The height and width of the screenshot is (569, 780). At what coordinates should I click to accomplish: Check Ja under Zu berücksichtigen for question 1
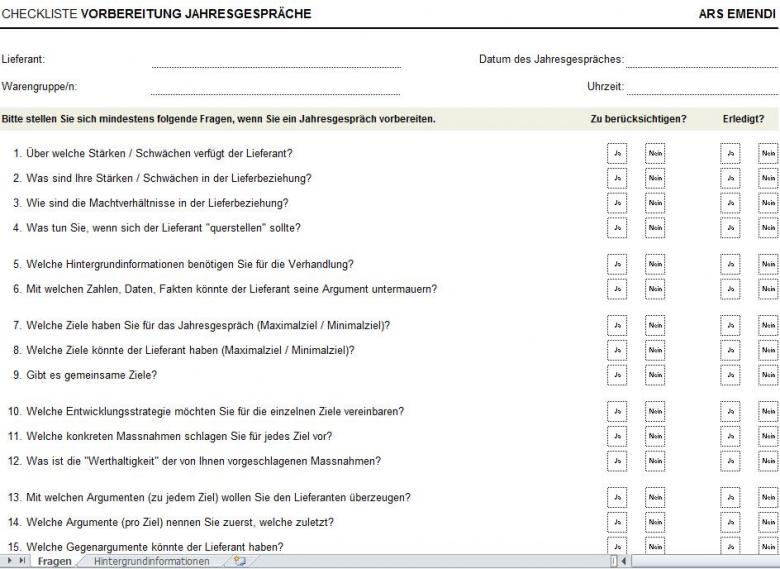click(x=618, y=153)
